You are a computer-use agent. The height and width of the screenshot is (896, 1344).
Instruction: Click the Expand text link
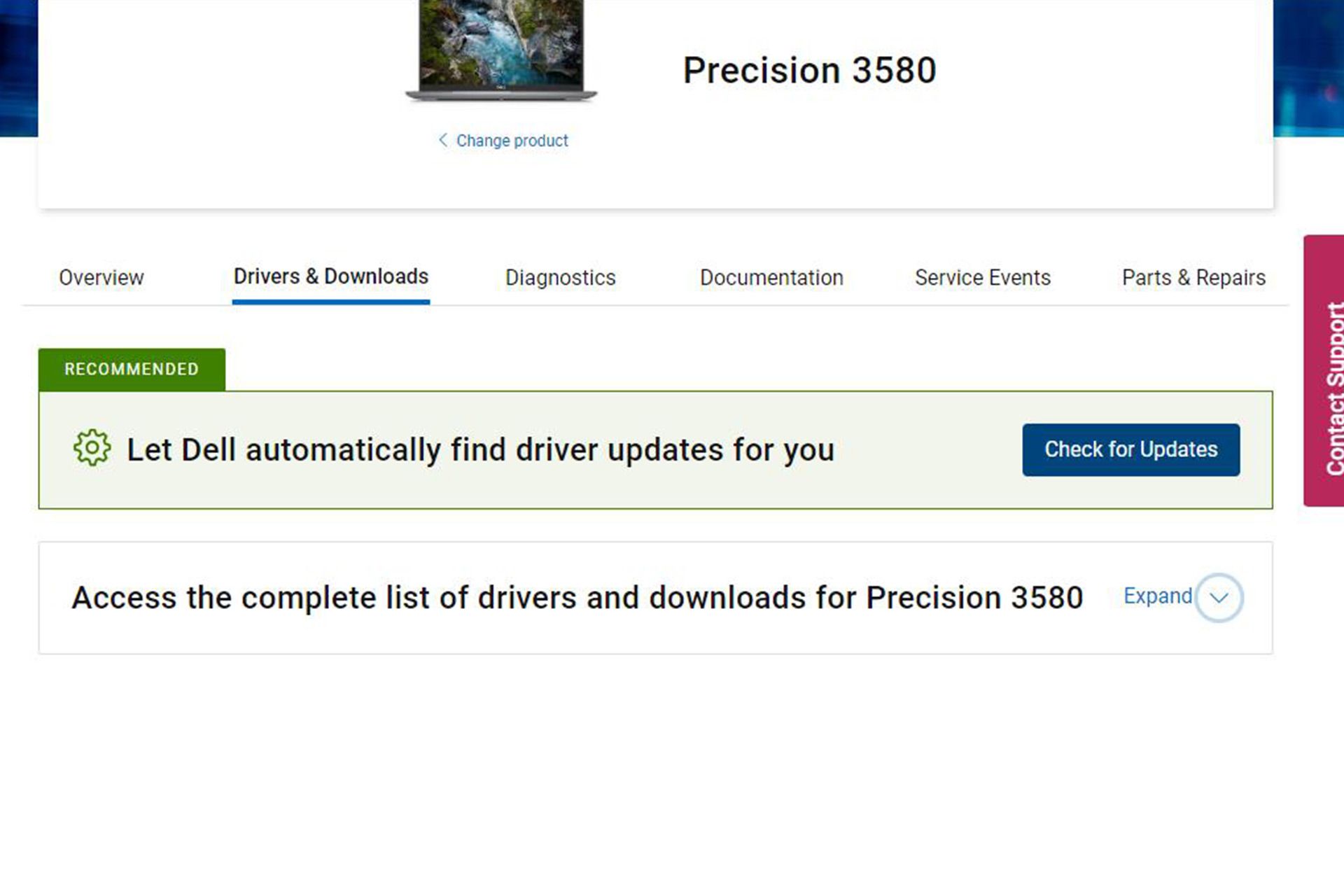tap(1157, 596)
